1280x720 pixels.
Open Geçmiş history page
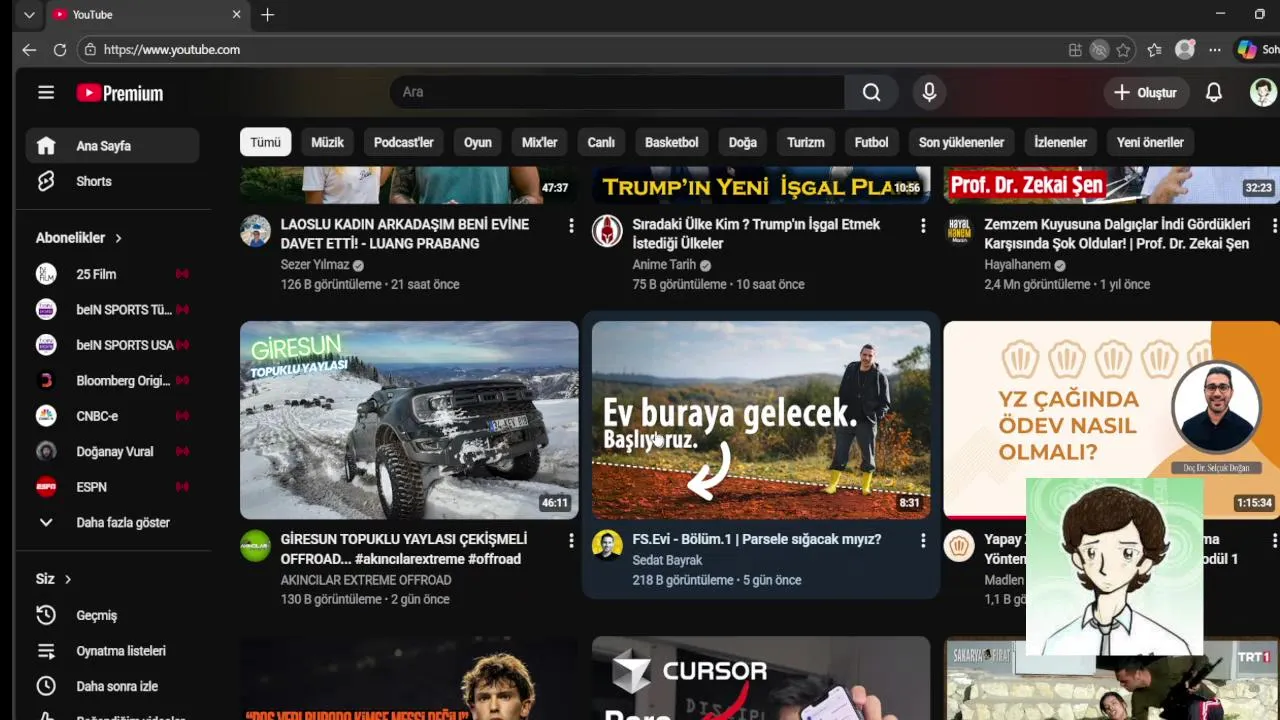[112, 615]
